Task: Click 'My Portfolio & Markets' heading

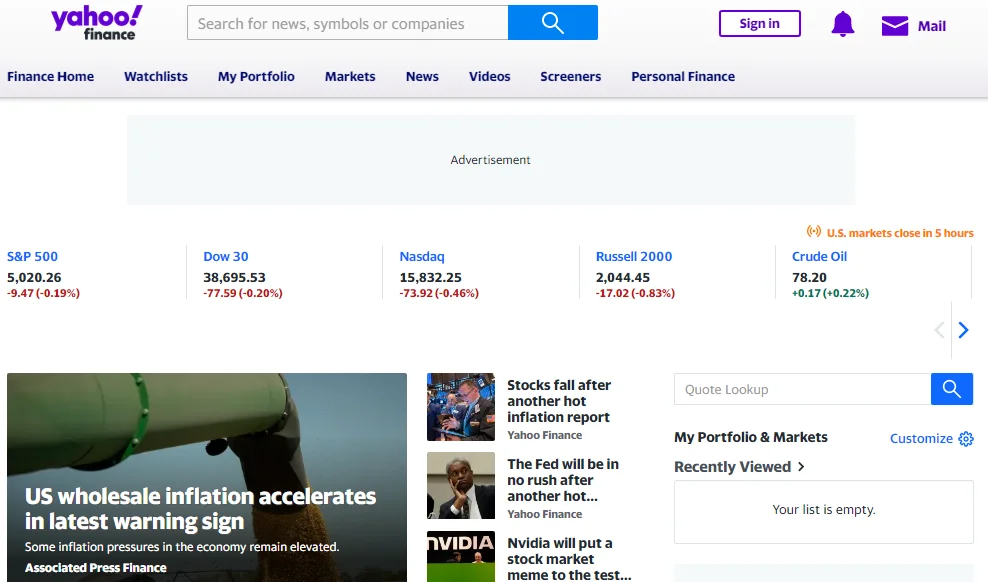Action: point(750,437)
